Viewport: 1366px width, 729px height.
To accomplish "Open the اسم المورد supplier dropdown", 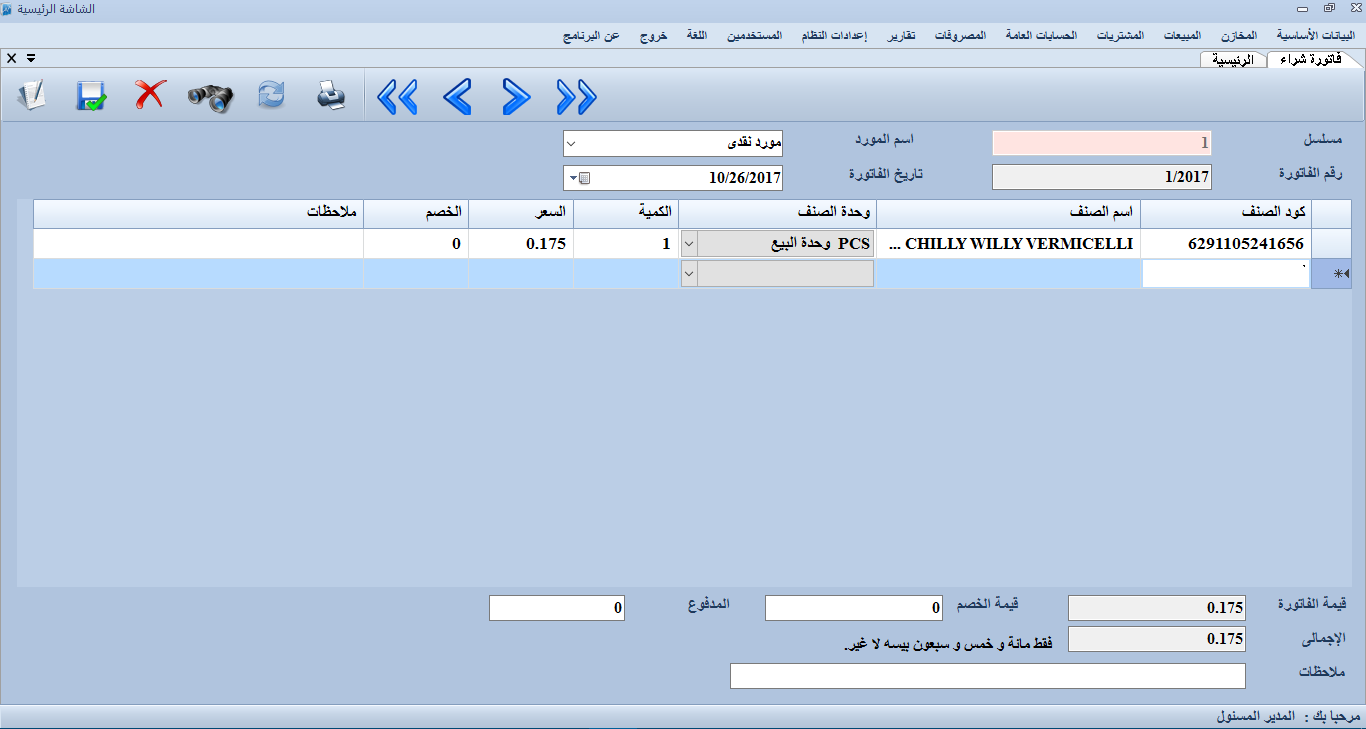I will coord(571,144).
